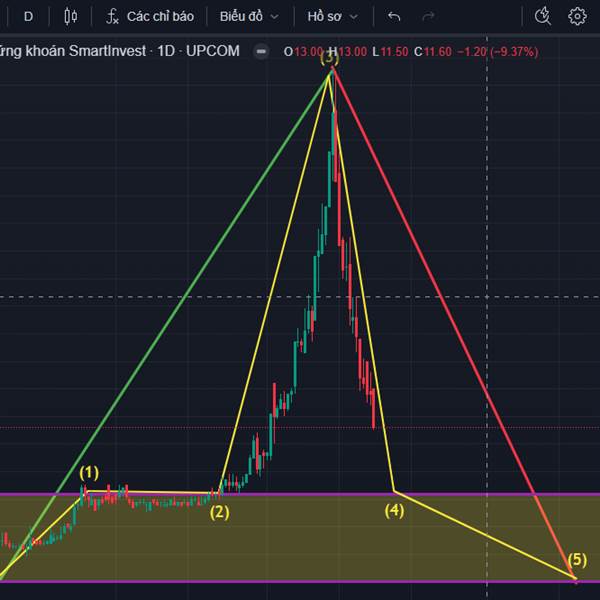
Task: Select wave label (1) on chart
Action: click(89, 473)
